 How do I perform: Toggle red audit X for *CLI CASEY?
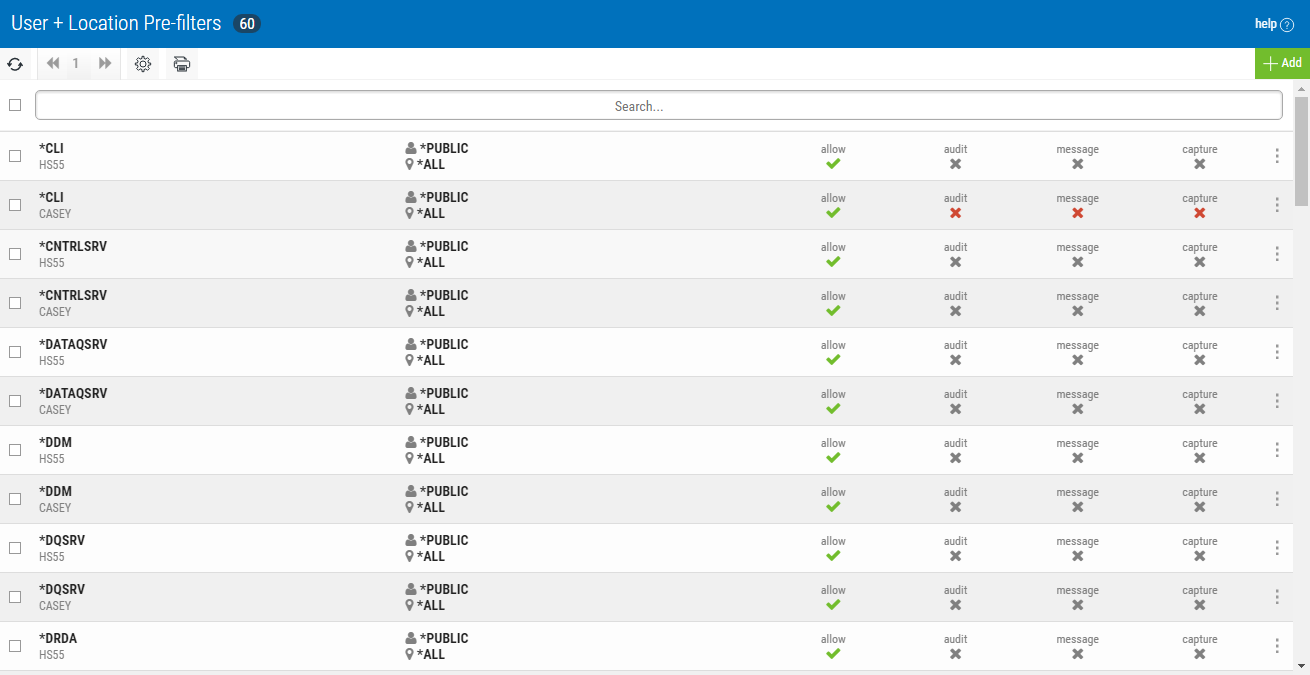[x=955, y=213]
